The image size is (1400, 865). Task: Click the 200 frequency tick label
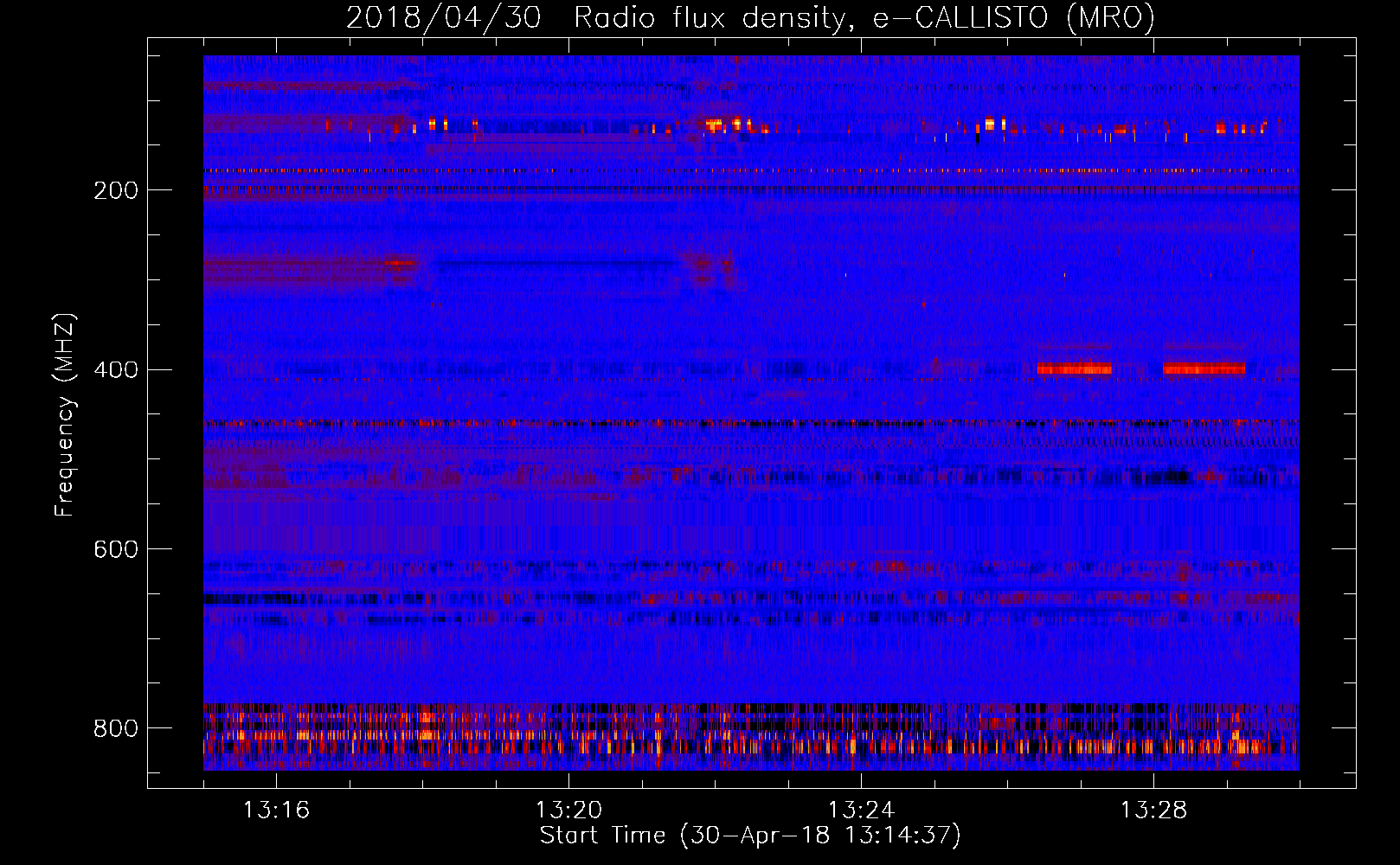click(116, 190)
